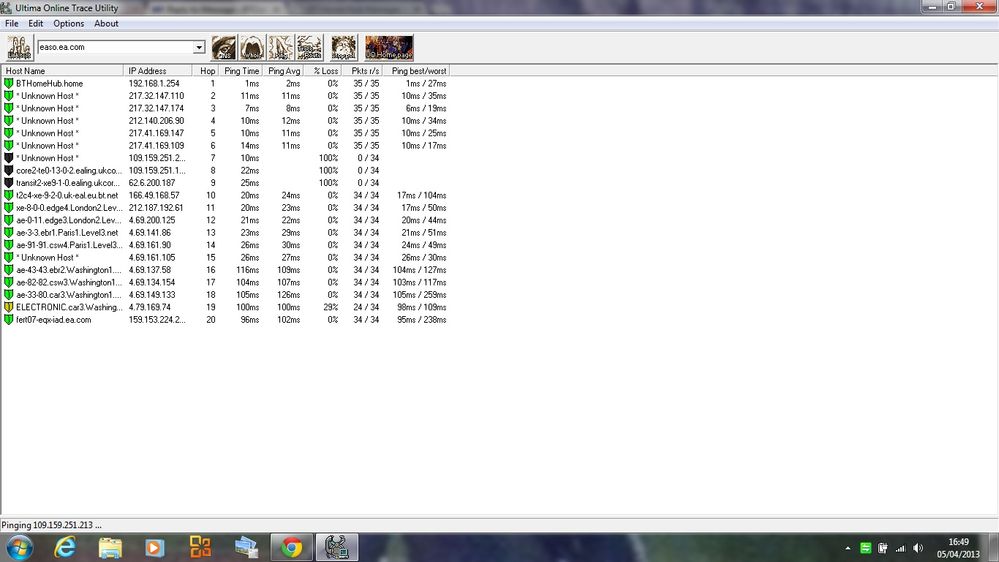This screenshot has height=562, width=999.
Task: Sort by the Hop column header
Action: (x=205, y=71)
